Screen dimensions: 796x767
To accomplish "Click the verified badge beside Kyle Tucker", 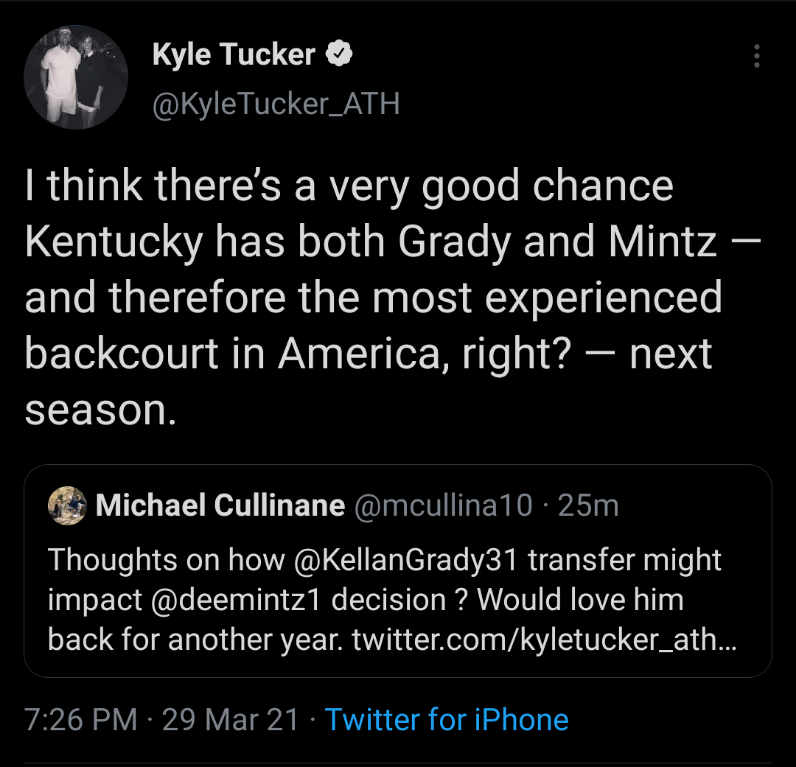I will pyautogui.click(x=339, y=56).
